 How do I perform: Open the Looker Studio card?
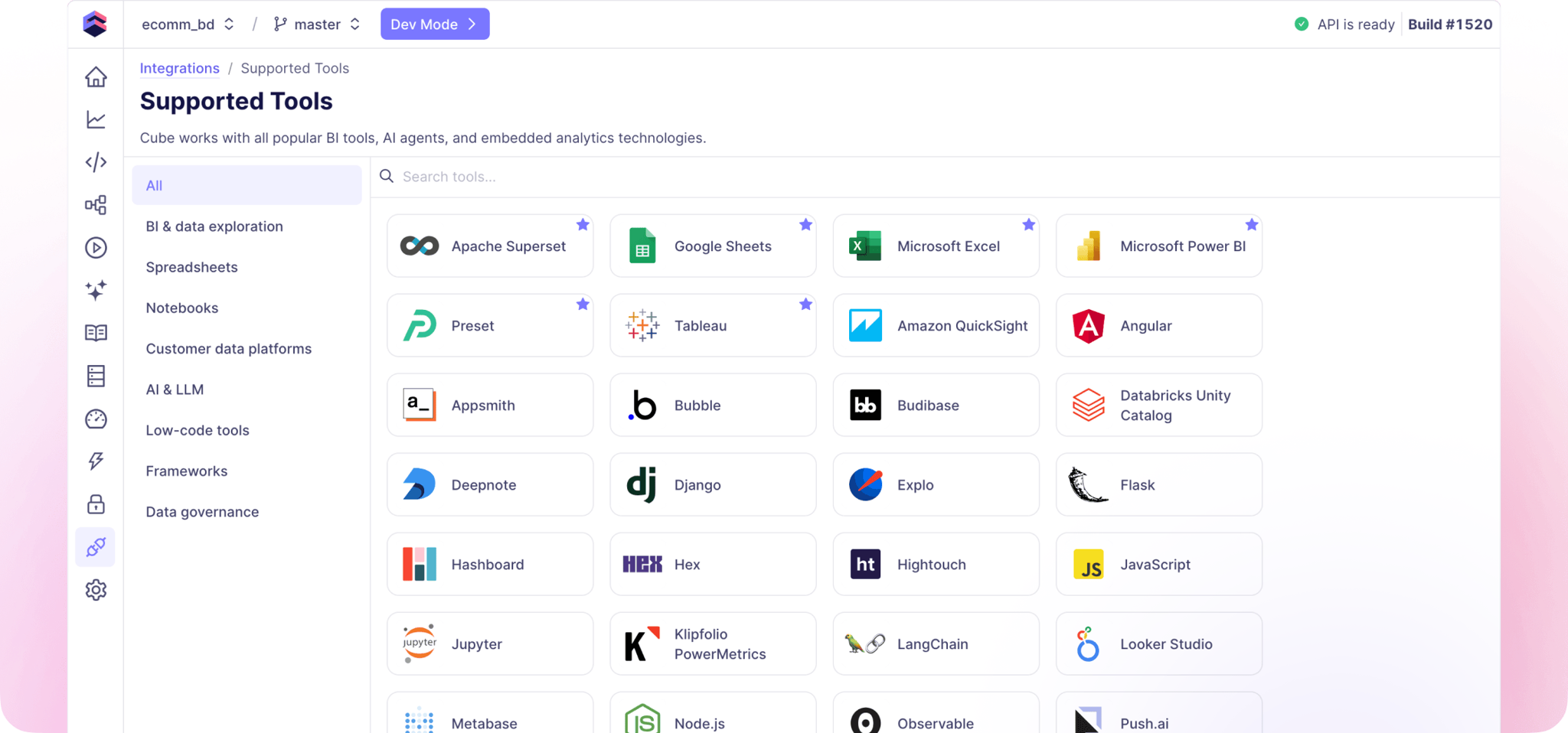[x=1158, y=643]
